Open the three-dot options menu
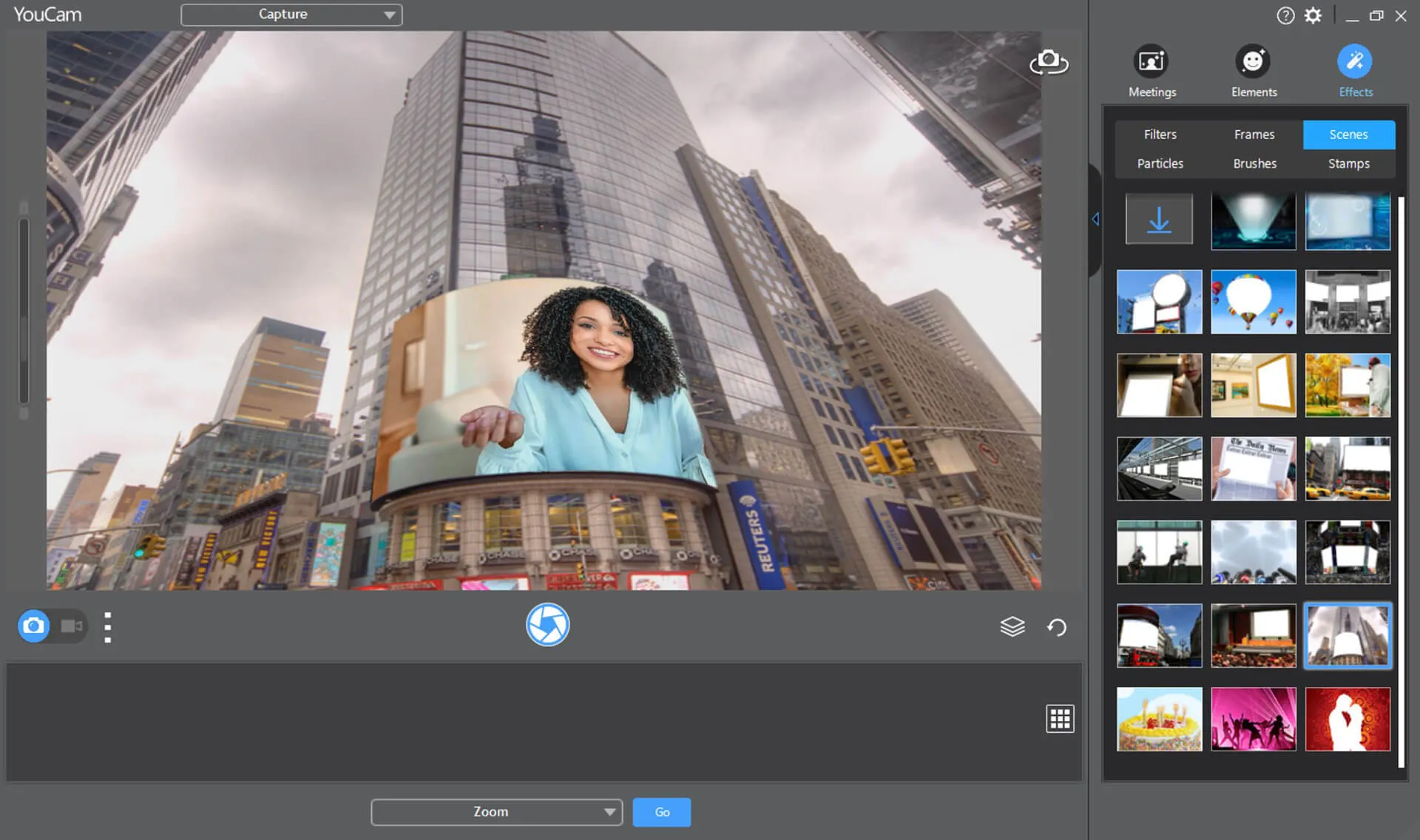 [x=107, y=626]
